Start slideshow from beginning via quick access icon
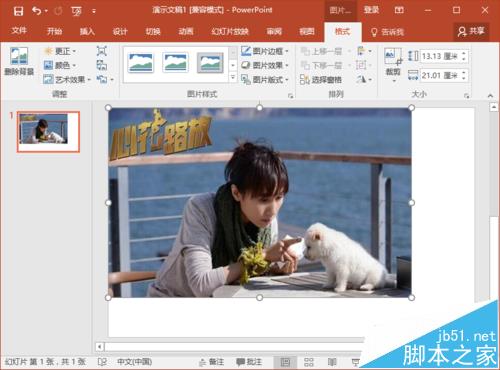This screenshot has width=500, height=370. [76, 12]
